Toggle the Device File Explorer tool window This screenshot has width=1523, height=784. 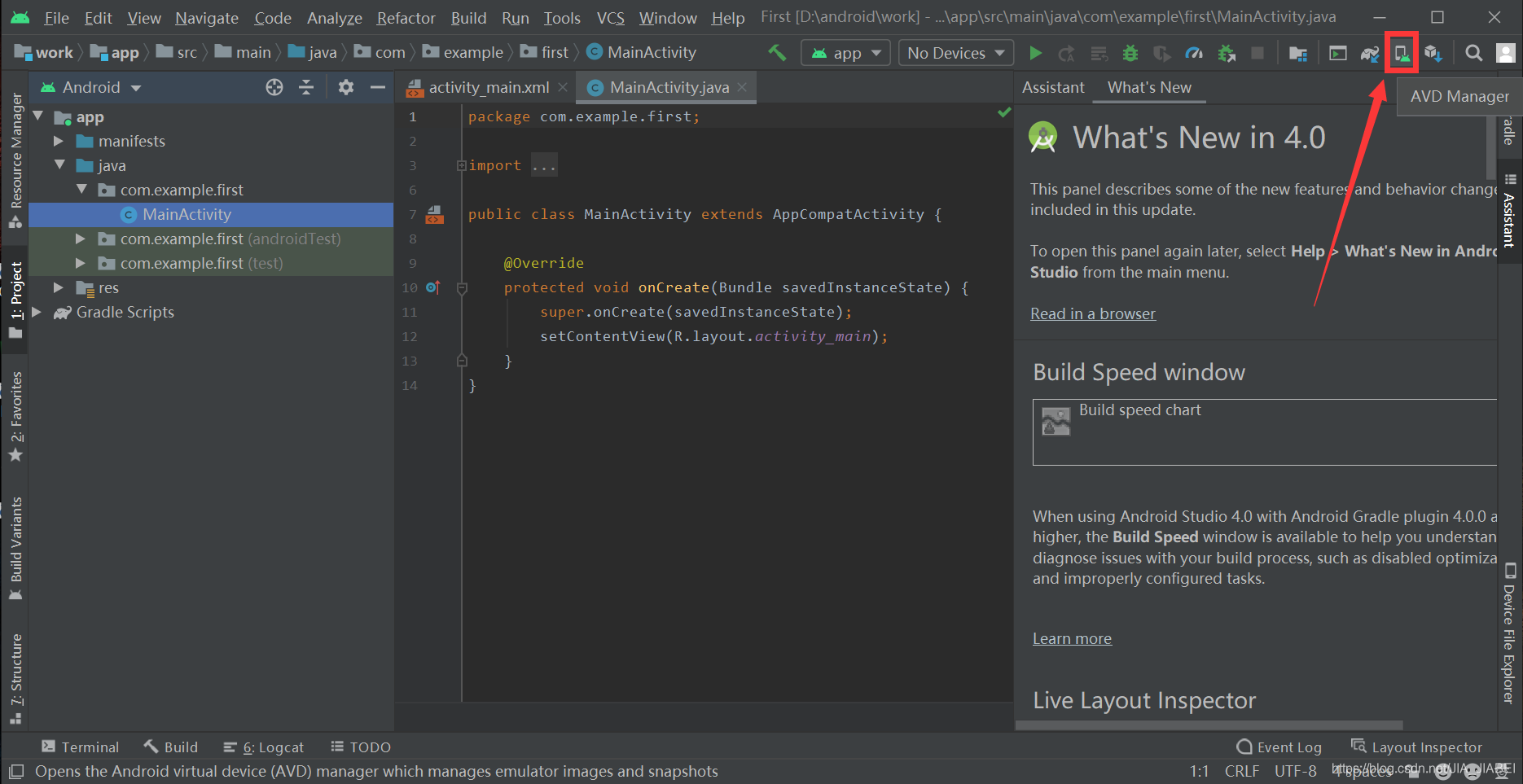click(x=1509, y=633)
